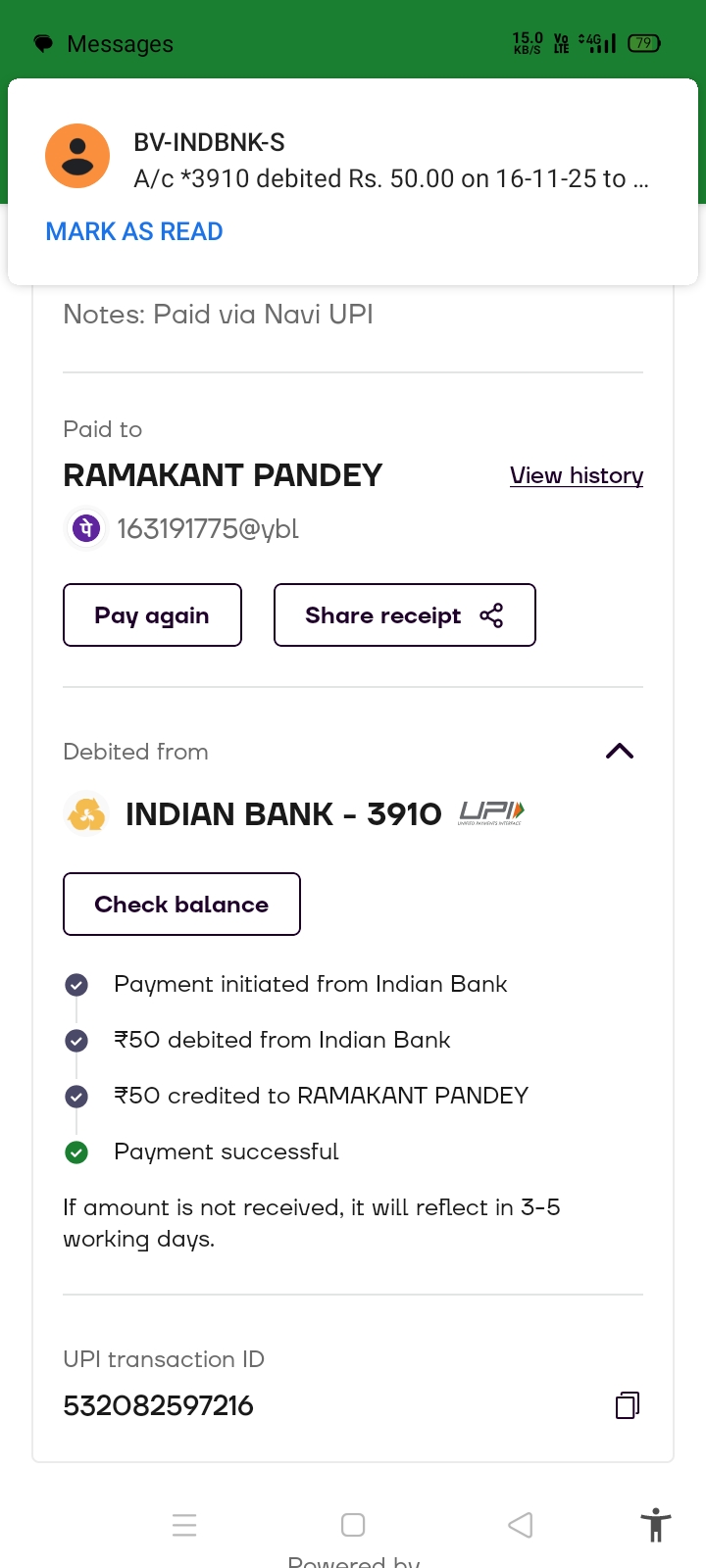The height and width of the screenshot is (1568, 706).
Task: Tap the Messages app icon in notification
Action: pyautogui.click(x=43, y=44)
